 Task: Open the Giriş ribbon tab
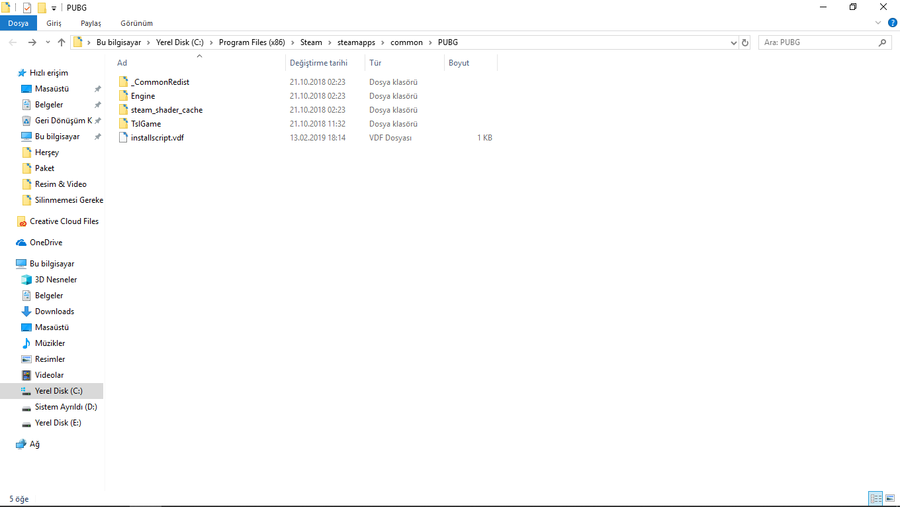[54, 23]
